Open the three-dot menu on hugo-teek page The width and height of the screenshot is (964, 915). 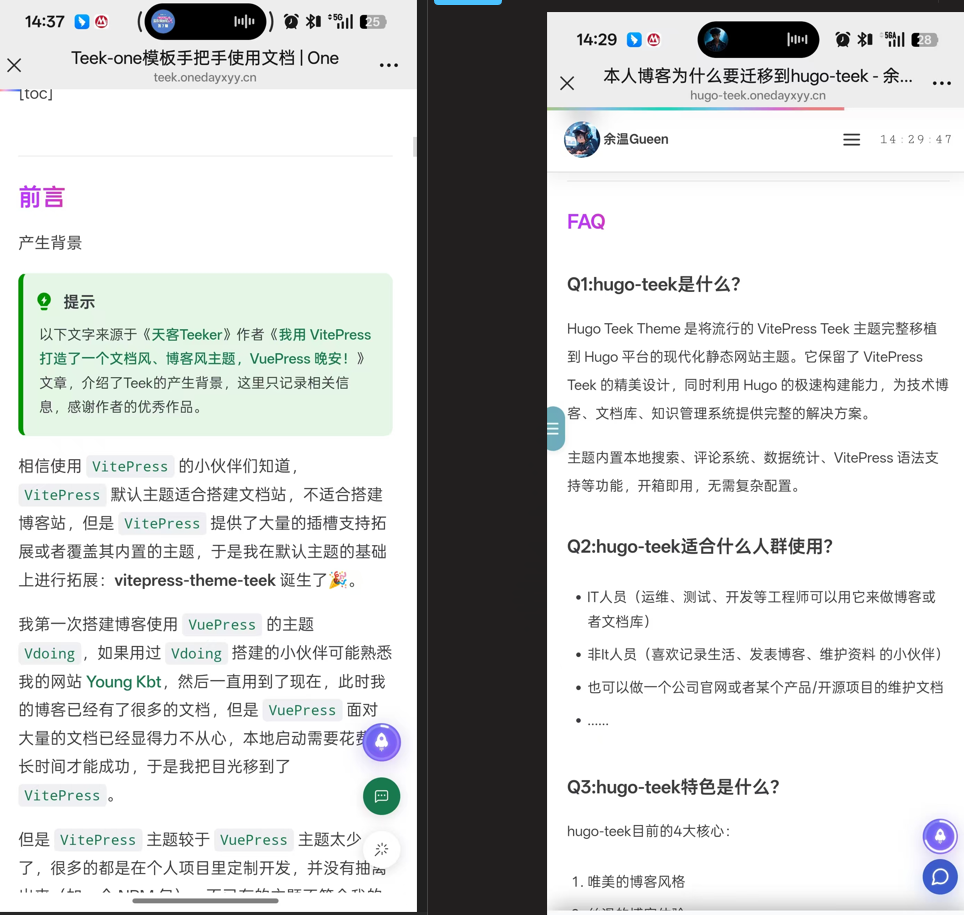(x=941, y=84)
